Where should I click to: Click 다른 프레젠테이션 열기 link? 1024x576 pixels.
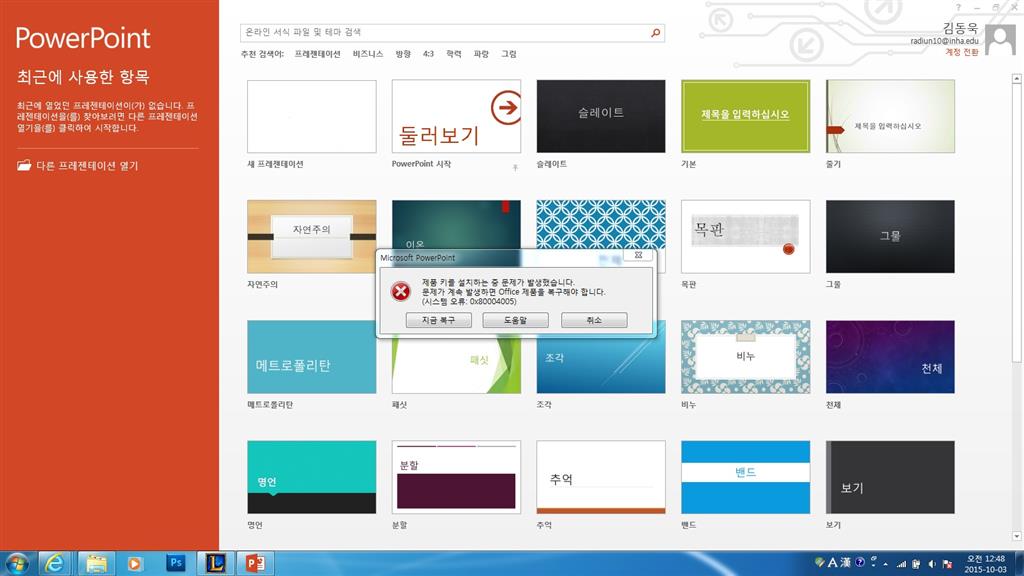(87, 166)
